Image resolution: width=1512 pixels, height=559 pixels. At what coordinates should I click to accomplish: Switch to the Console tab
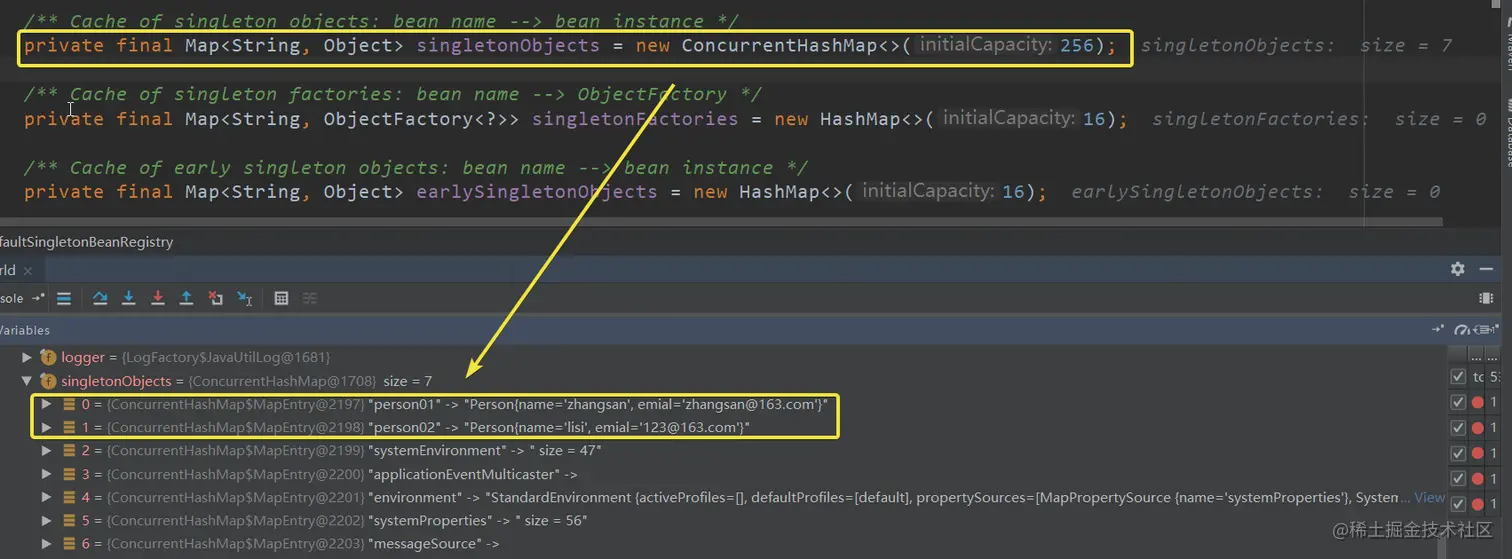click(x=12, y=298)
